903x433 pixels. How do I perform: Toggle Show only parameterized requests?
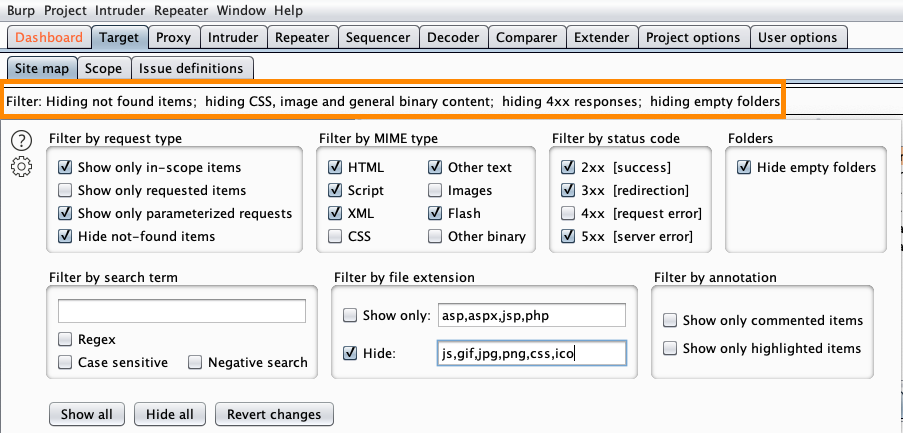pos(65,214)
